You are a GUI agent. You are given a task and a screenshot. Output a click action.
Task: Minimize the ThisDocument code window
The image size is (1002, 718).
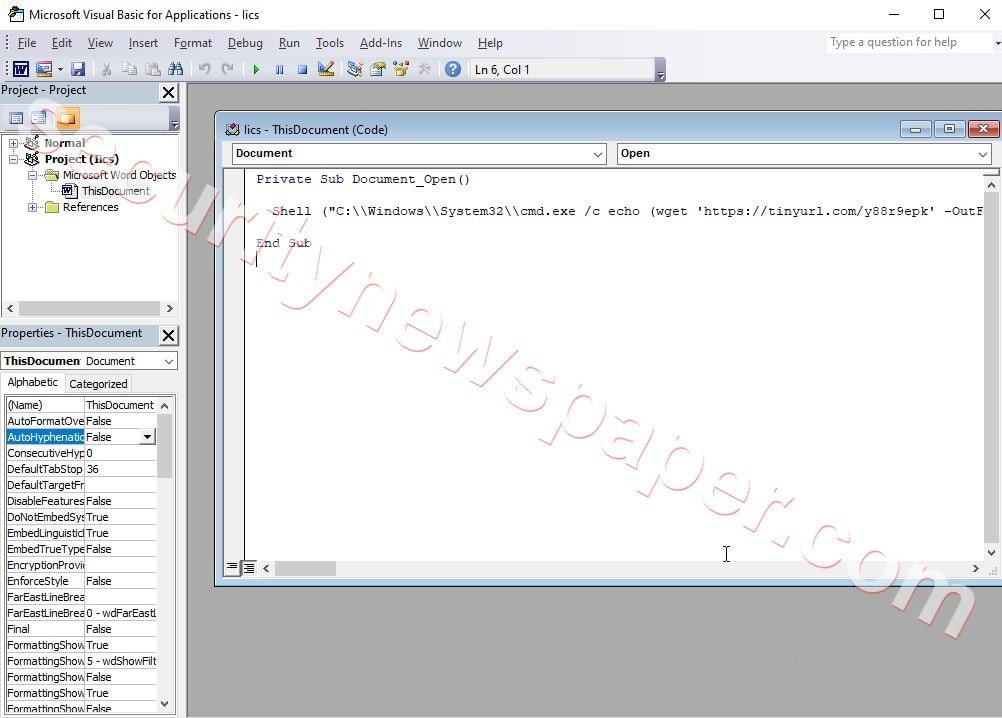(x=916, y=129)
